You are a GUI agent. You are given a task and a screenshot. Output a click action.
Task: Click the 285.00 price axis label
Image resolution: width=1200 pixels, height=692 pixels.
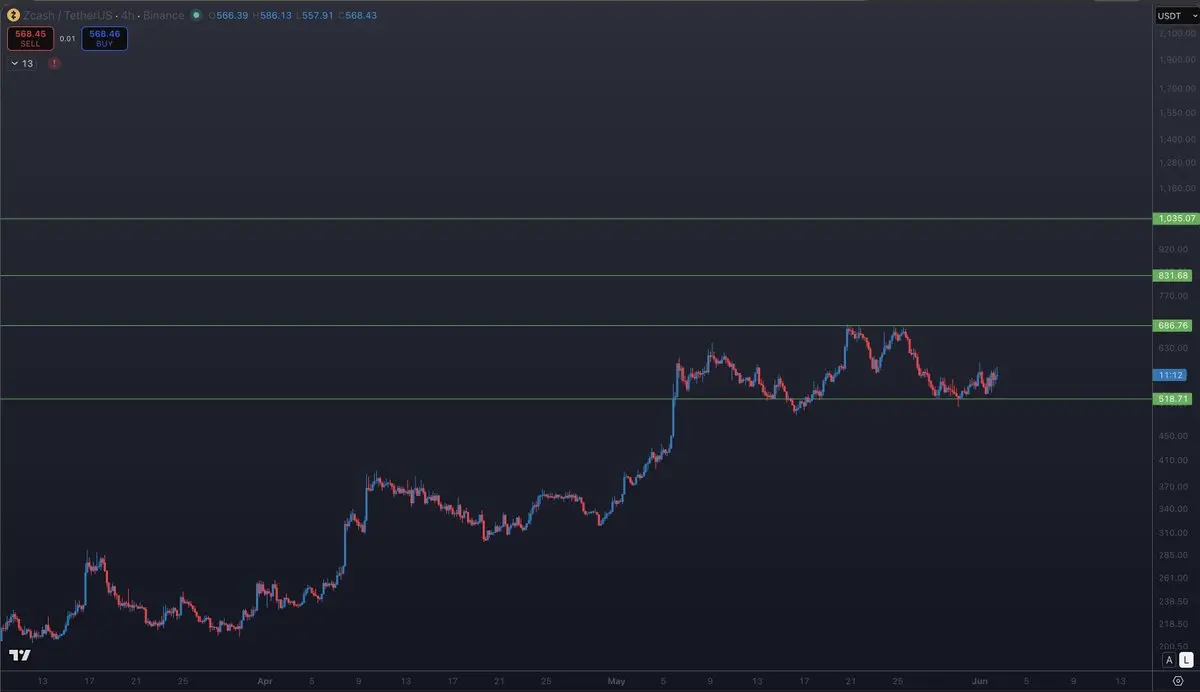coord(1174,554)
